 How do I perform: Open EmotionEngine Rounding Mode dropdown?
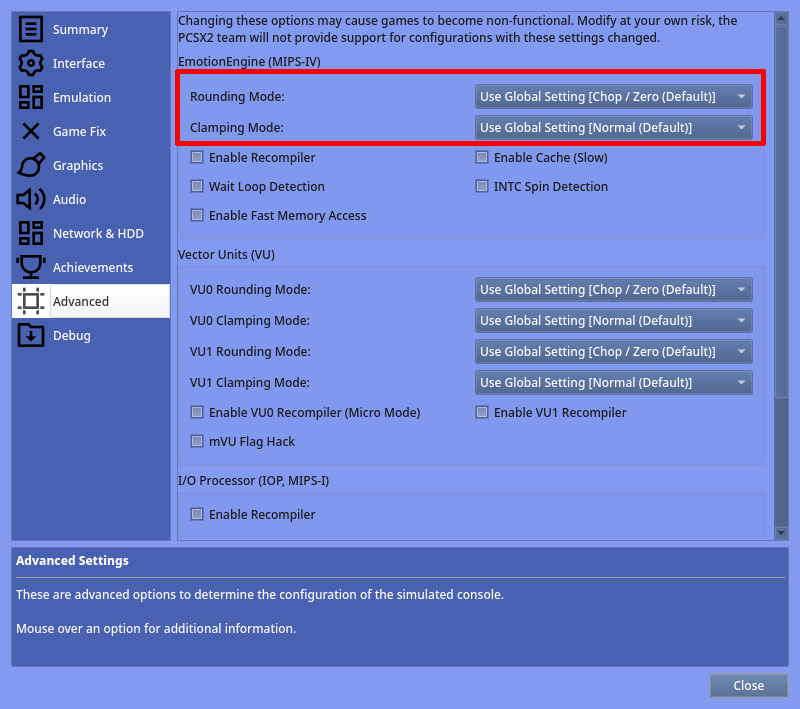pyautogui.click(x=613, y=97)
